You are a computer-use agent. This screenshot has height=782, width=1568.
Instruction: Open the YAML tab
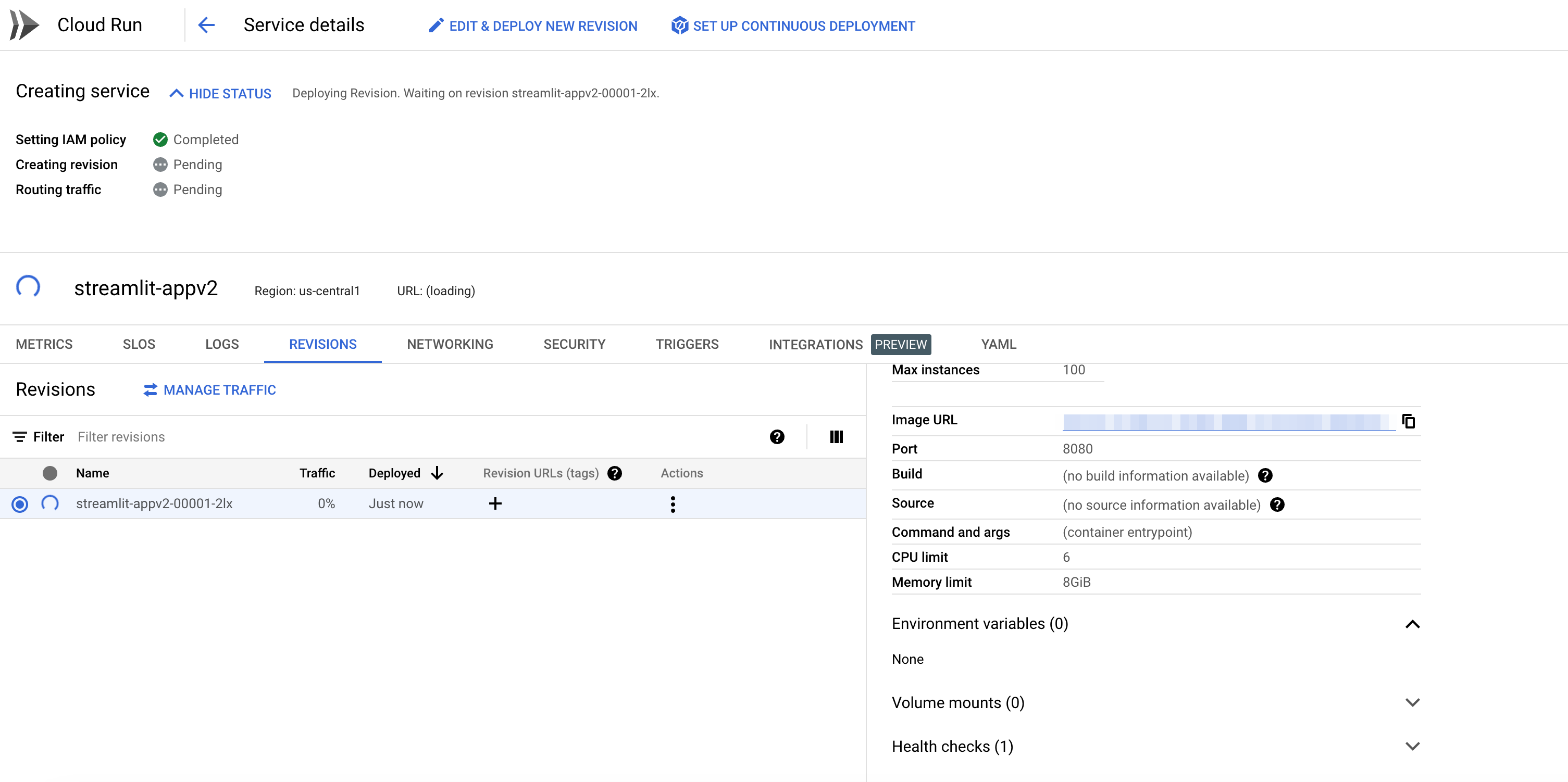pyautogui.click(x=998, y=344)
